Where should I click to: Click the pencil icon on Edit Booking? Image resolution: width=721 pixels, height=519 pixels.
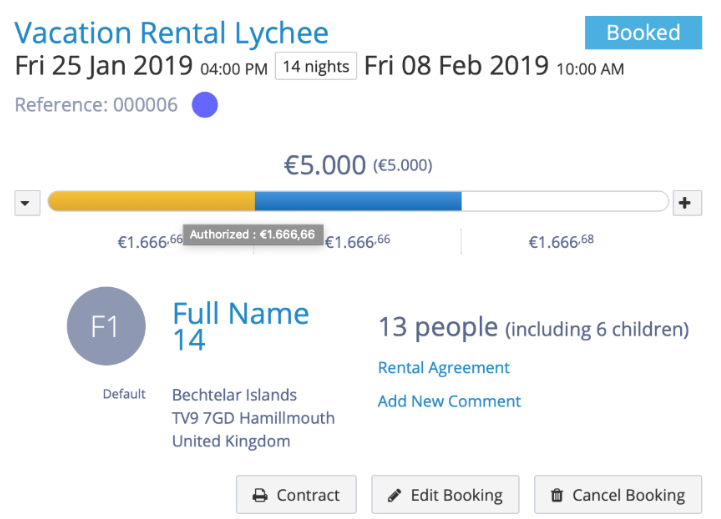point(394,495)
